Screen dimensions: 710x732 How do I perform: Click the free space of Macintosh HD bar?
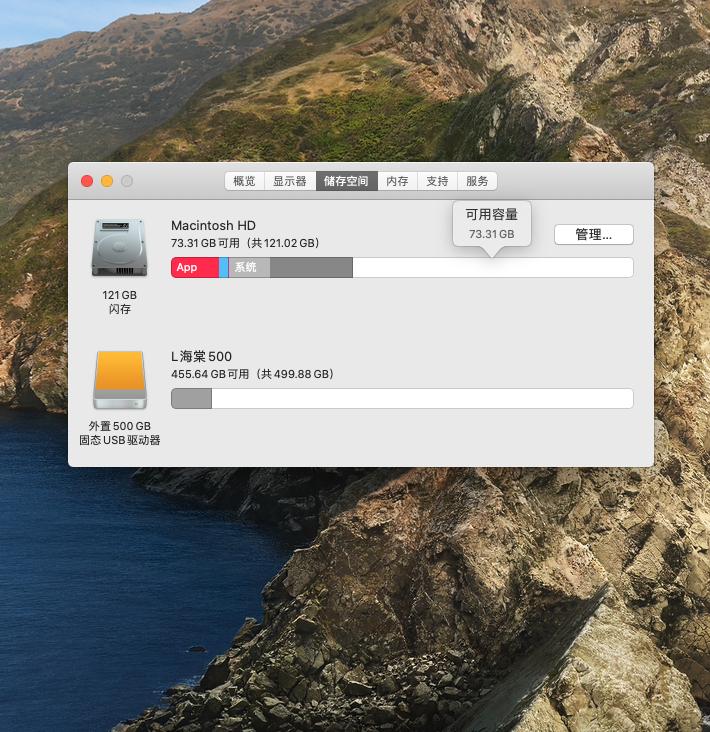tap(493, 267)
